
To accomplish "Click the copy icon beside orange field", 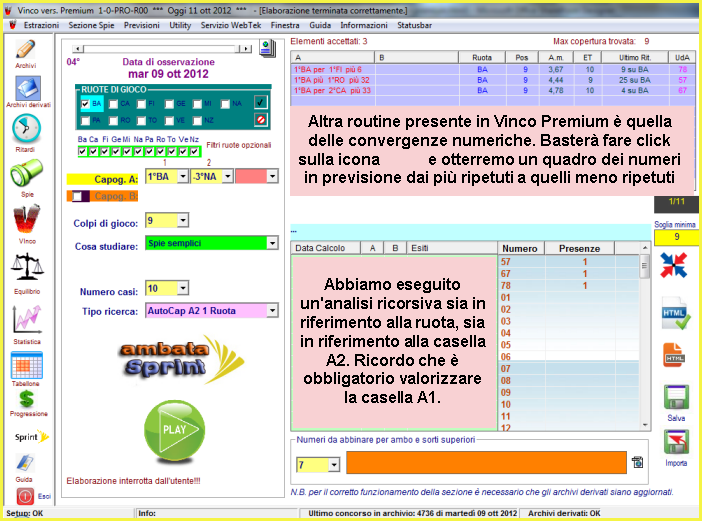I will click(638, 462).
